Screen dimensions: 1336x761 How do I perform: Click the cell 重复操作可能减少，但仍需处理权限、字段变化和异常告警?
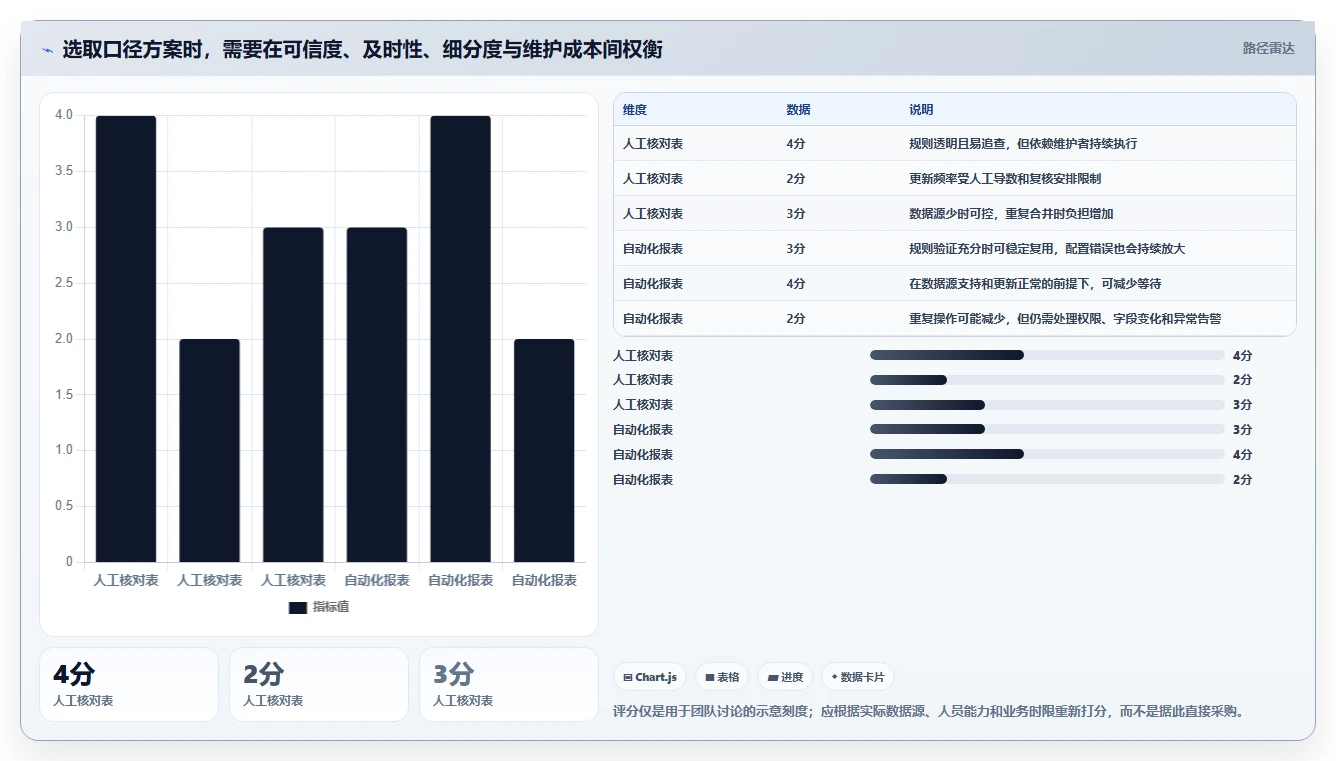1065,319
